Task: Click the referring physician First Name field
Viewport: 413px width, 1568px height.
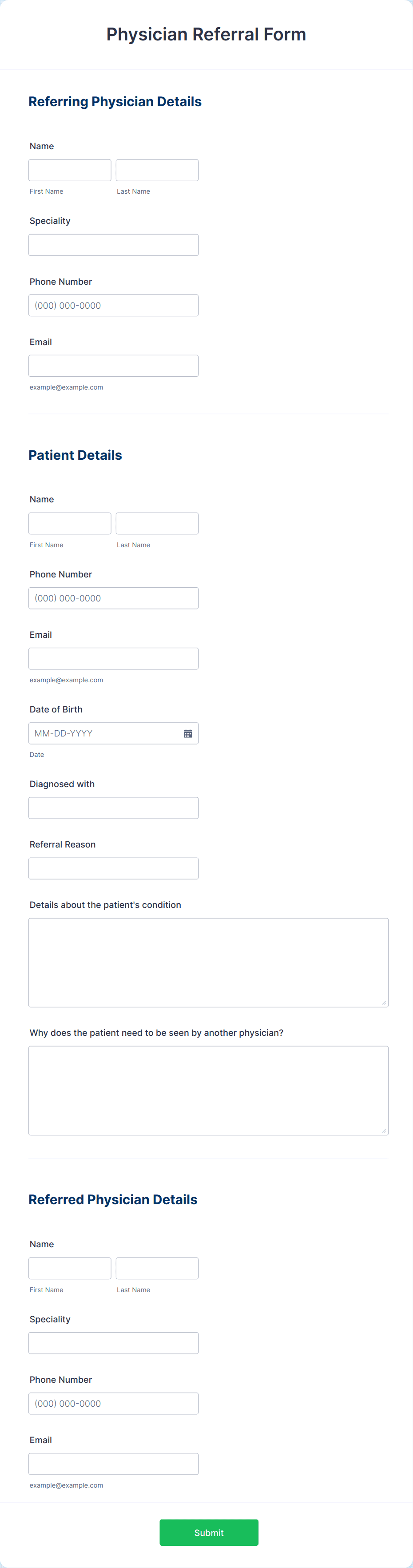Action: click(x=69, y=170)
